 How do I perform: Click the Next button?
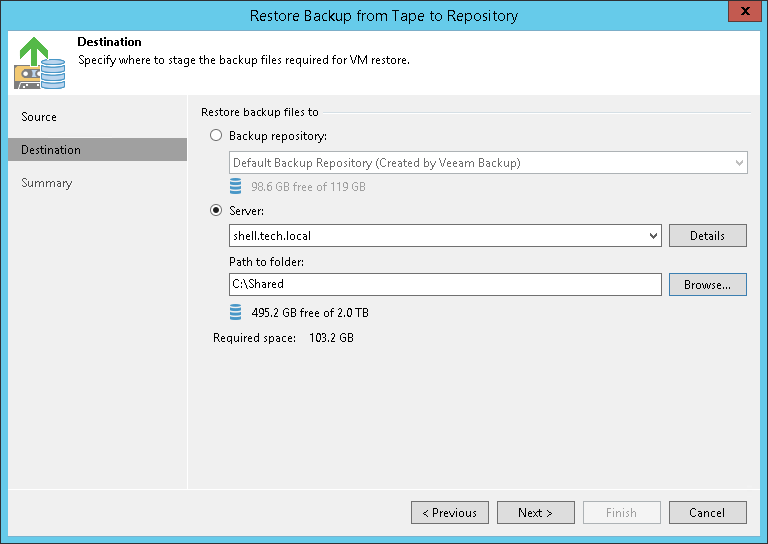pos(535,513)
